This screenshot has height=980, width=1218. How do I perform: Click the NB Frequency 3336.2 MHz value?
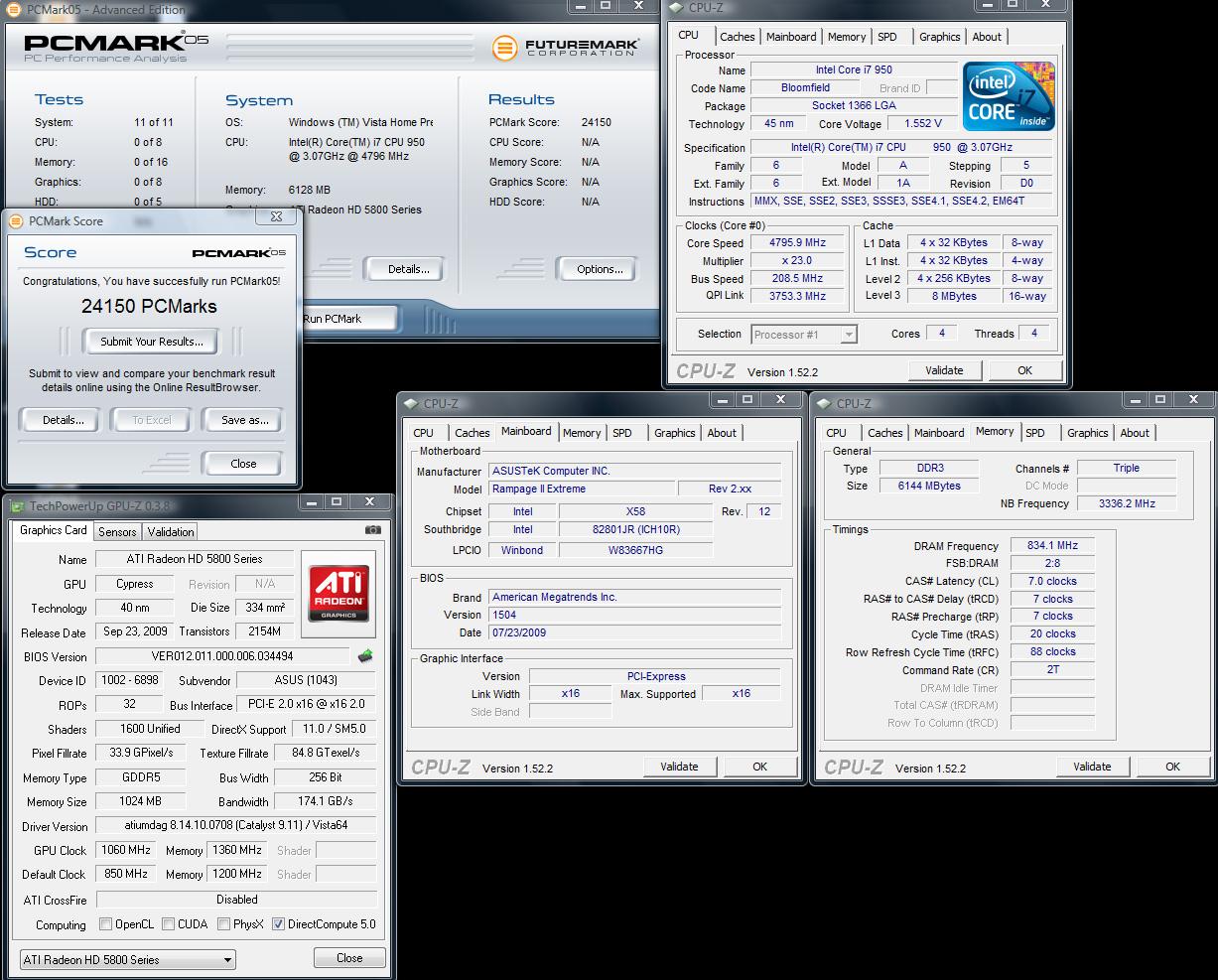tap(1127, 503)
